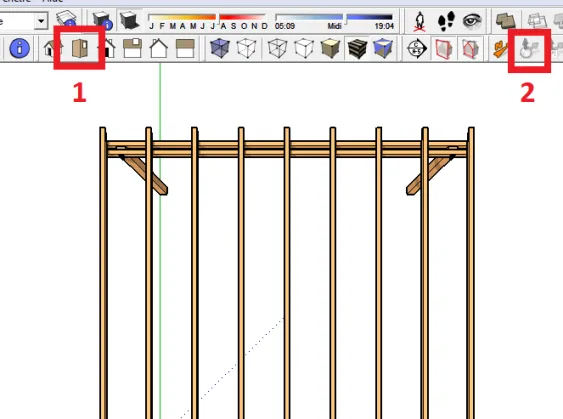The height and width of the screenshot is (419, 563).
Task: Open the Fenêtre menu
Action: 15,1
